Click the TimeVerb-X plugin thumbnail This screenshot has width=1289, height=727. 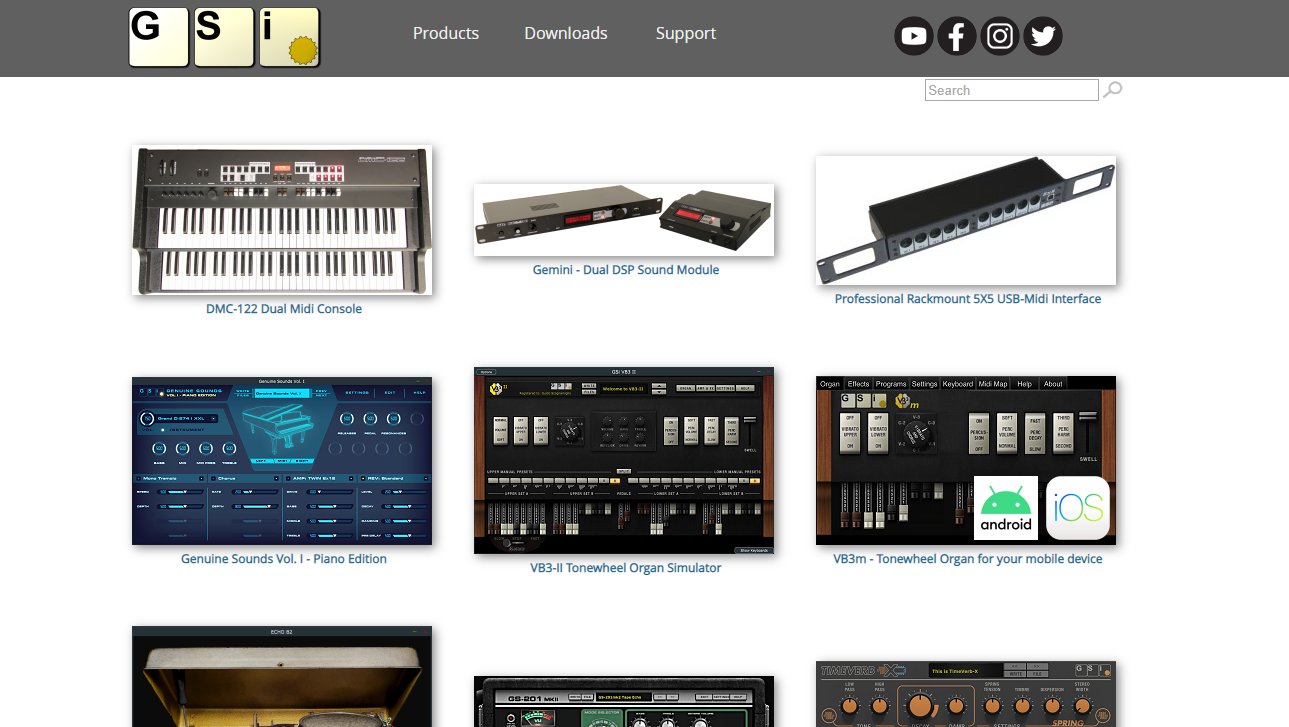966,694
